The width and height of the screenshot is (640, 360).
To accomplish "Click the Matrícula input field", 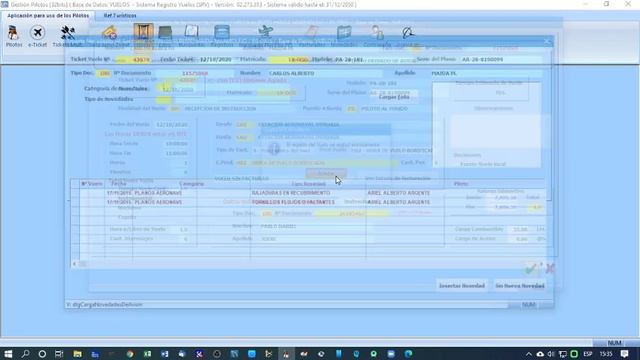I will [x=289, y=60].
